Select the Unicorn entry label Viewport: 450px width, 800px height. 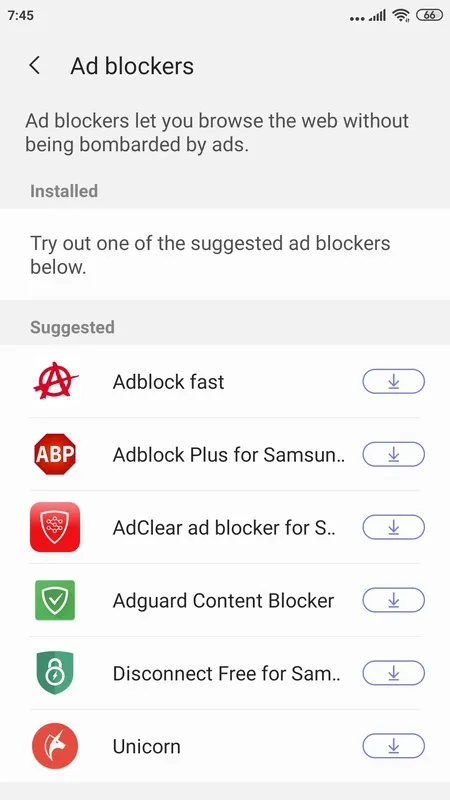coord(146,746)
